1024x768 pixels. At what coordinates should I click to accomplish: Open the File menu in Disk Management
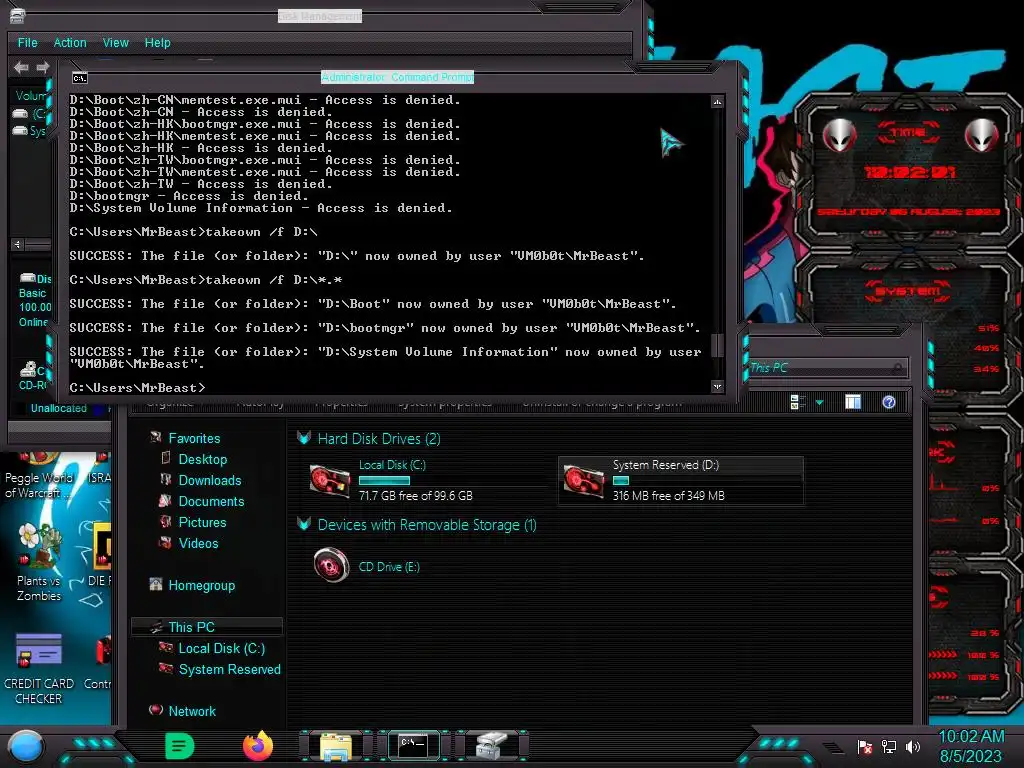point(27,42)
